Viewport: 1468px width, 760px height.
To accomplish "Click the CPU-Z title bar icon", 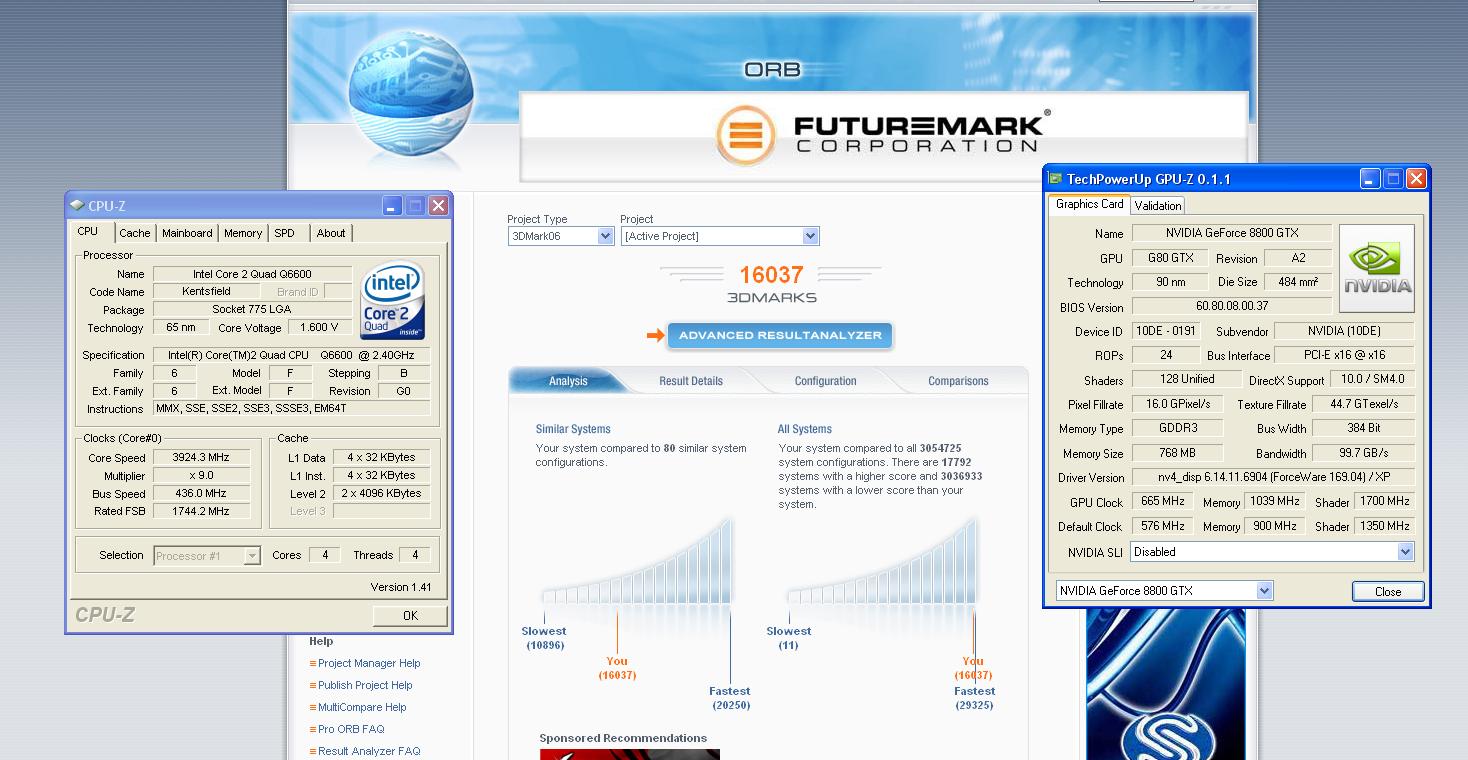I will 77,205.
